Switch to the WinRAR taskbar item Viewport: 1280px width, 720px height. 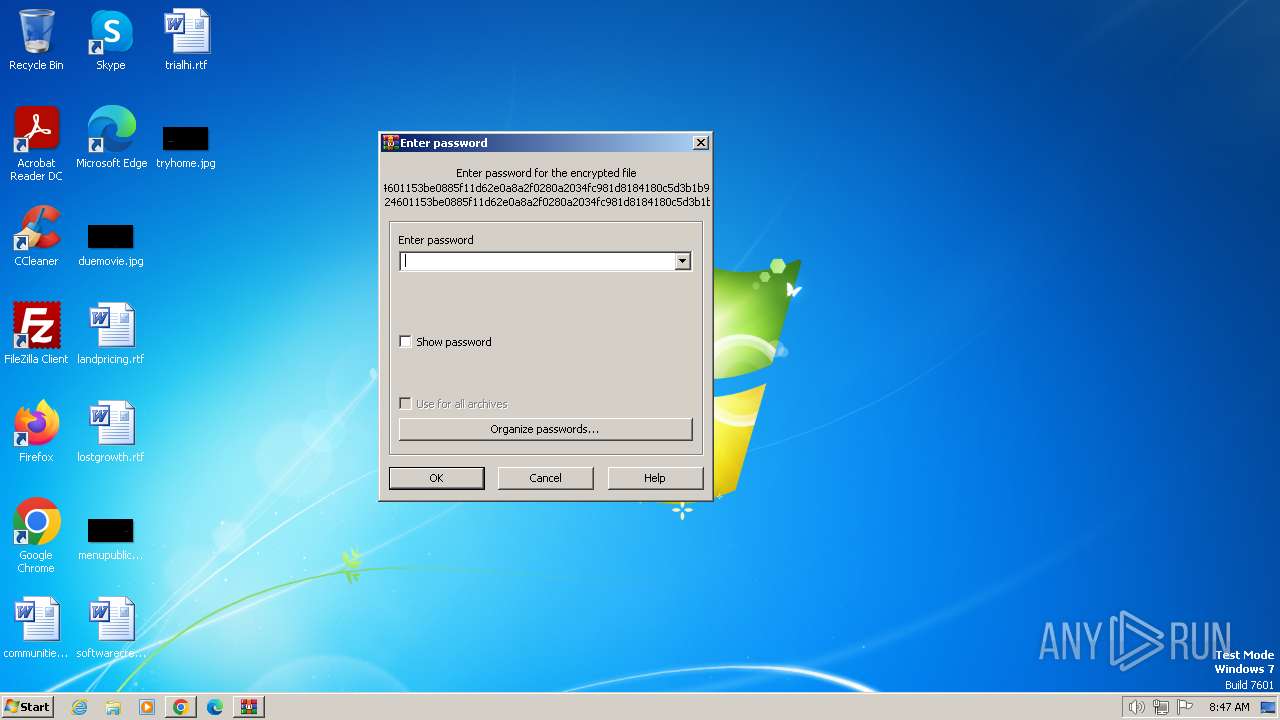click(249, 707)
